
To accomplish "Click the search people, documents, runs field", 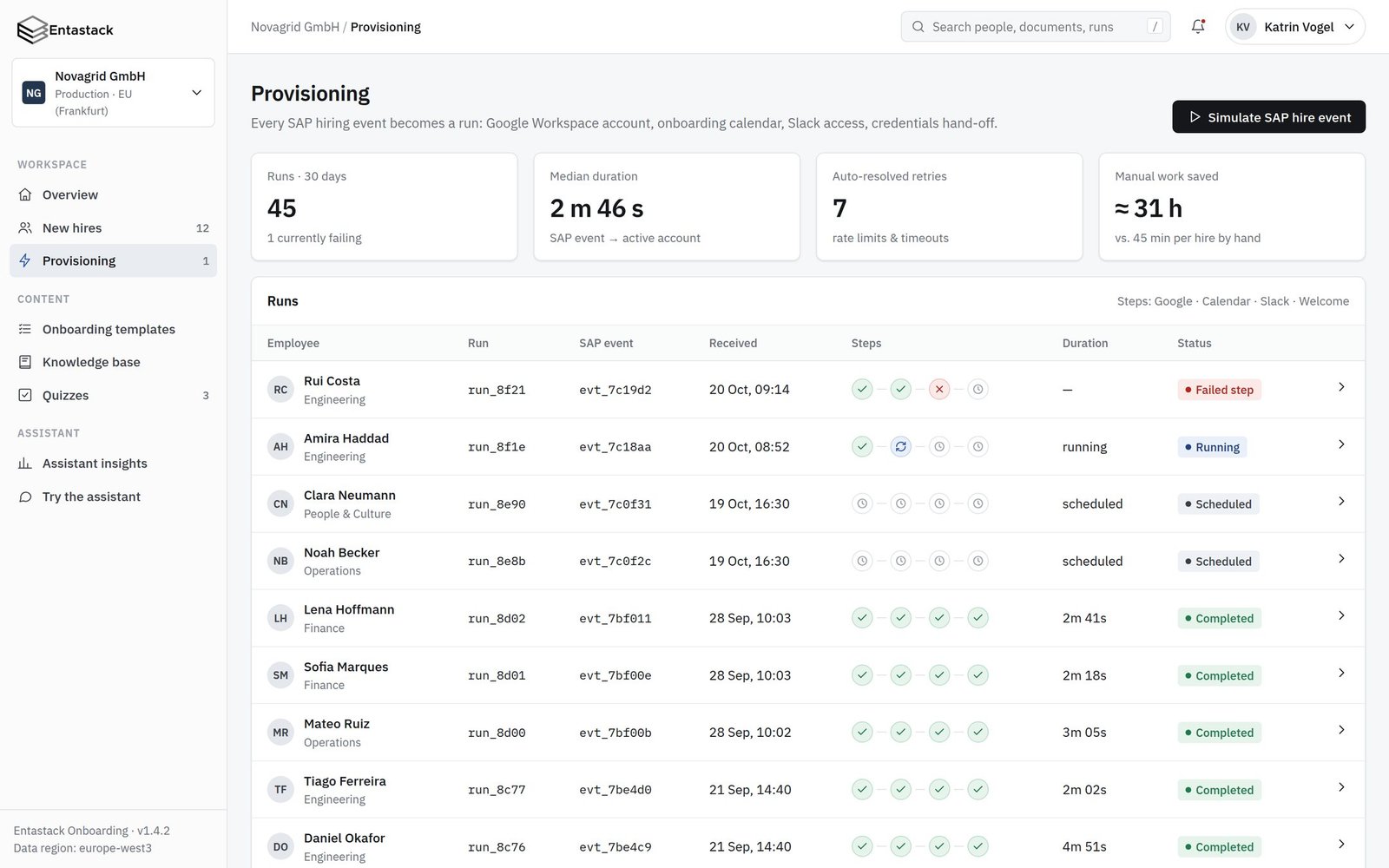I will click(1036, 27).
